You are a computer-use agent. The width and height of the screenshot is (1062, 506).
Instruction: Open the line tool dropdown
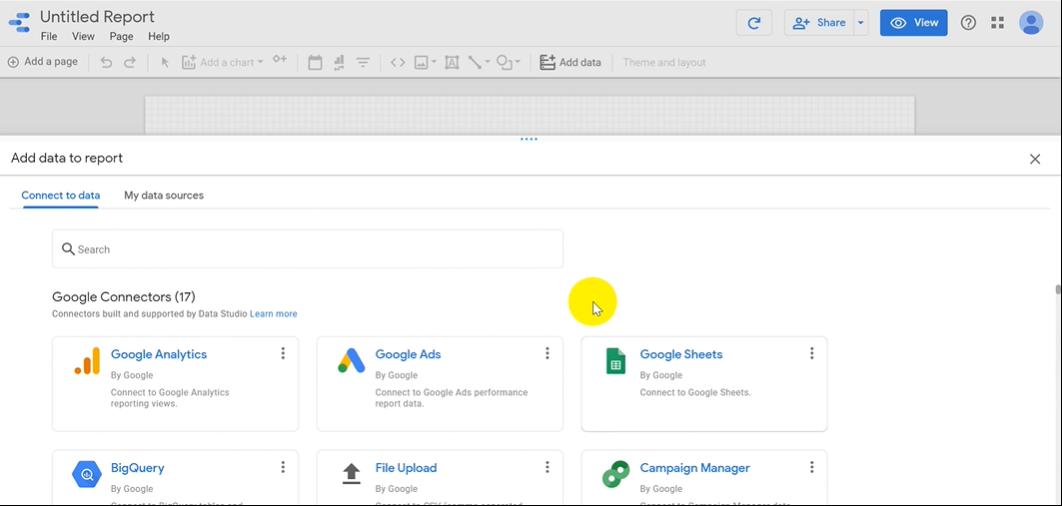479,62
